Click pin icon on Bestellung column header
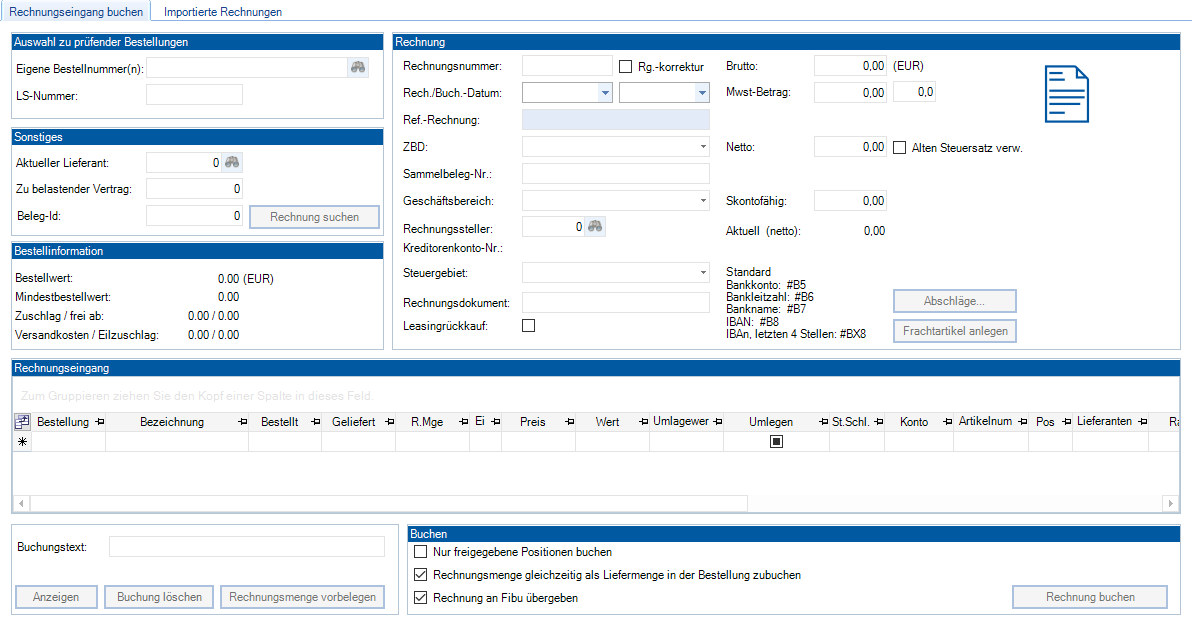 click(x=98, y=422)
